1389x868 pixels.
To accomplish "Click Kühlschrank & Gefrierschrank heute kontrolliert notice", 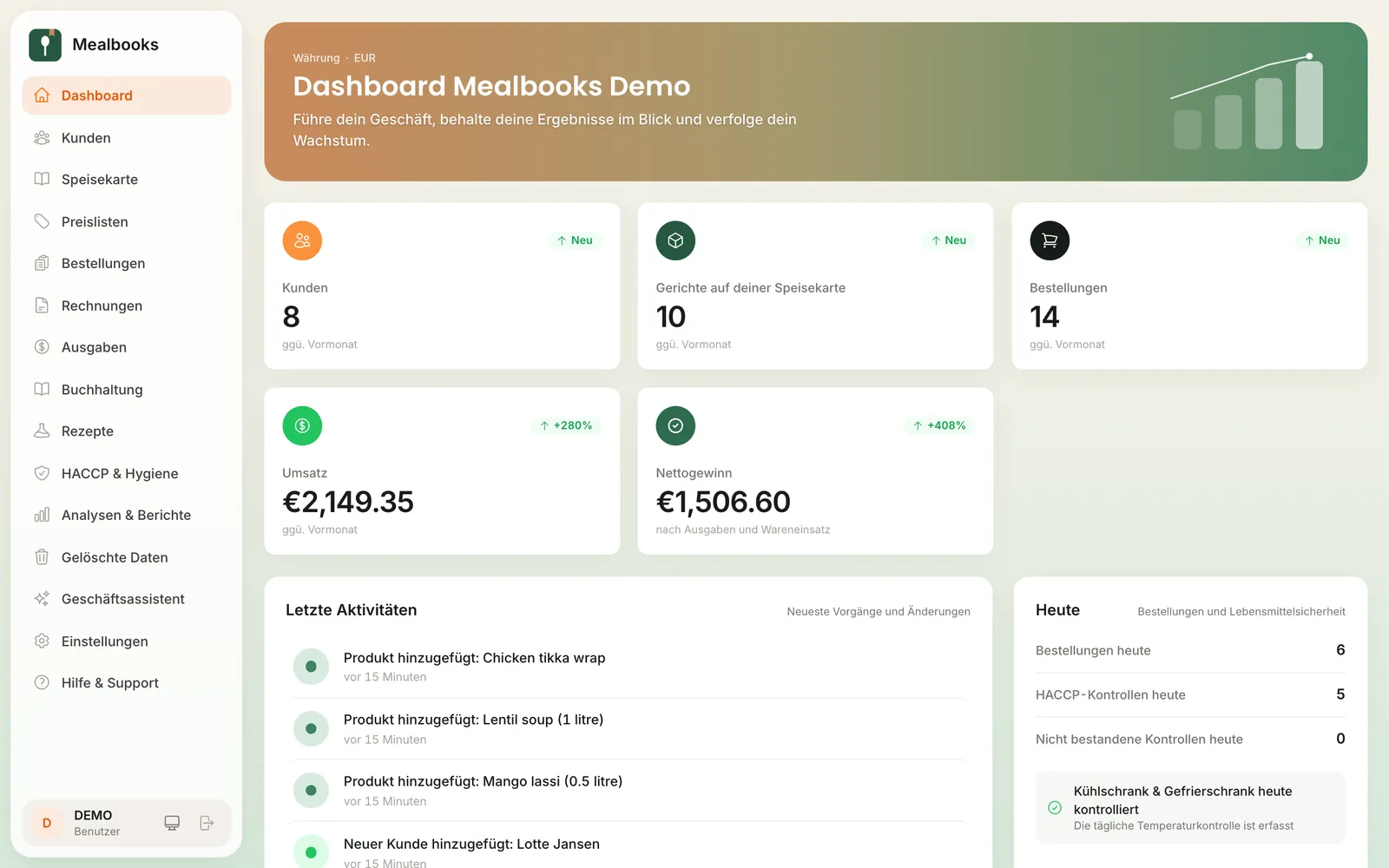I will [x=1190, y=807].
